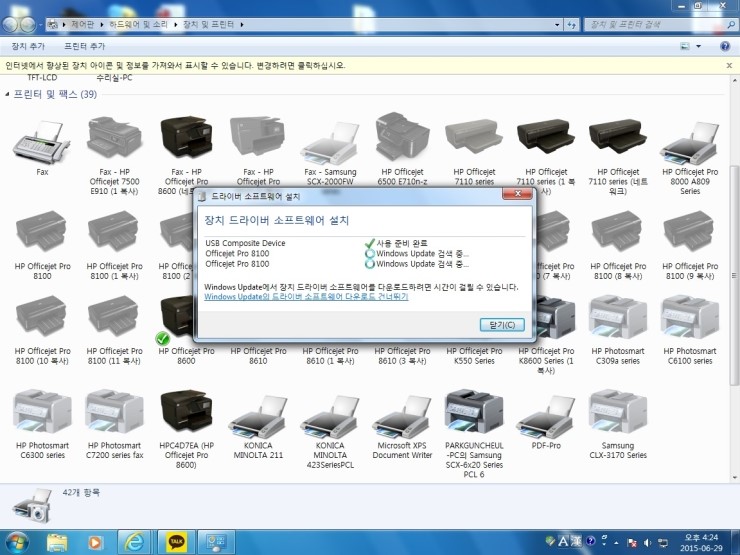Open KakaoTalk from the taskbar
This screenshot has height=555, width=740.
[176, 541]
